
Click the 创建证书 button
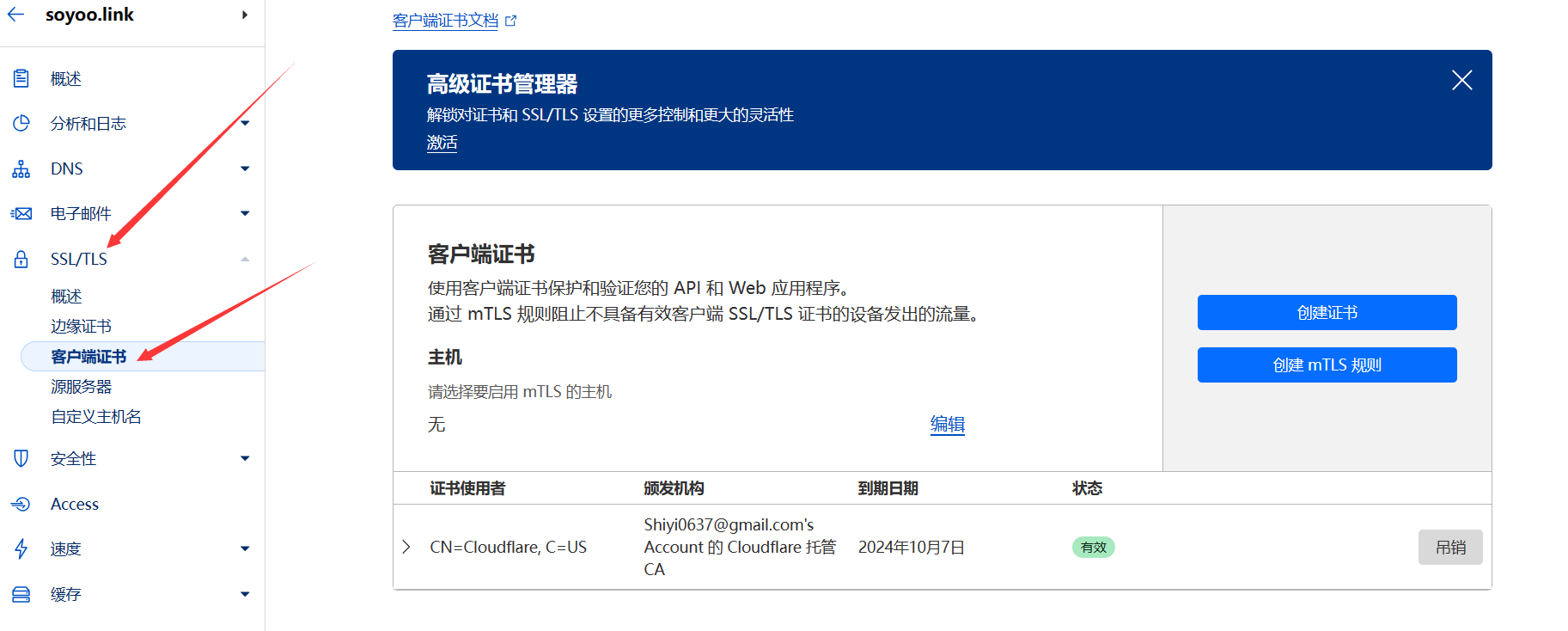point(1327,313)
